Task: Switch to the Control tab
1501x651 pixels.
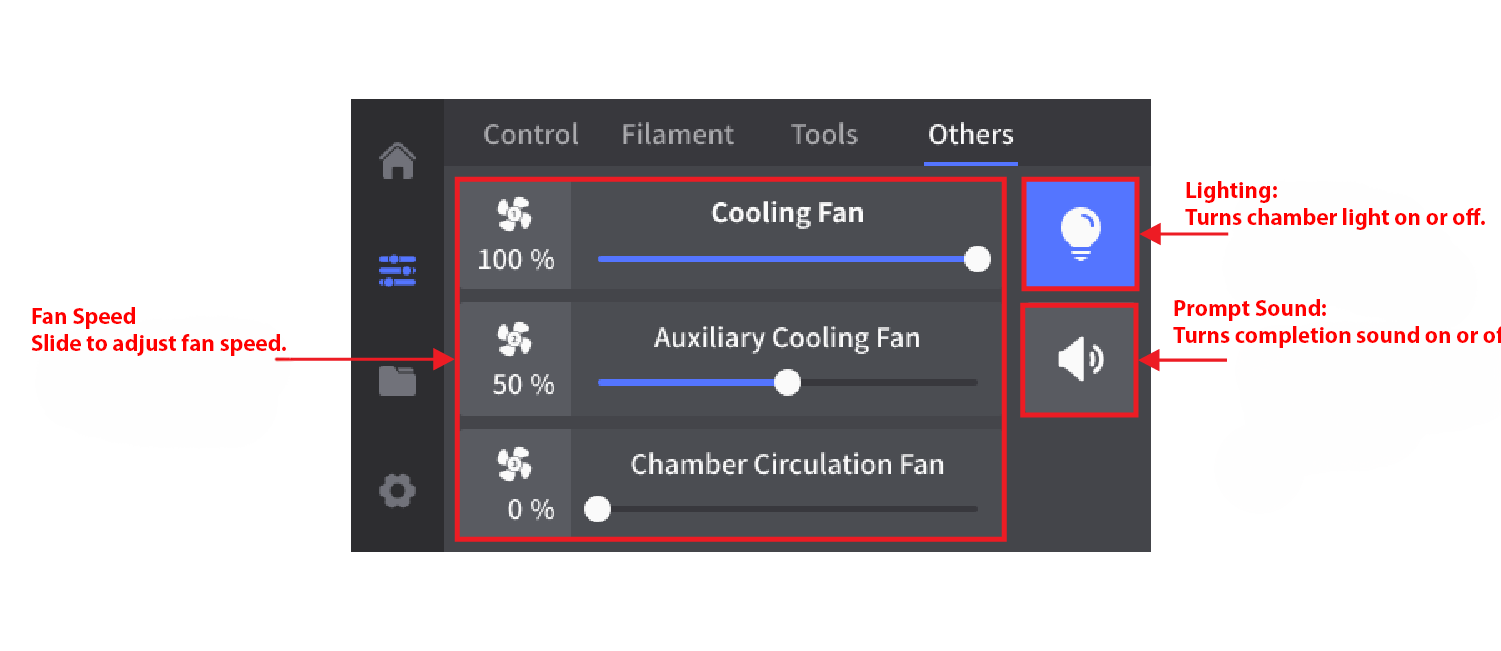Action: click(x=531, y=134)
